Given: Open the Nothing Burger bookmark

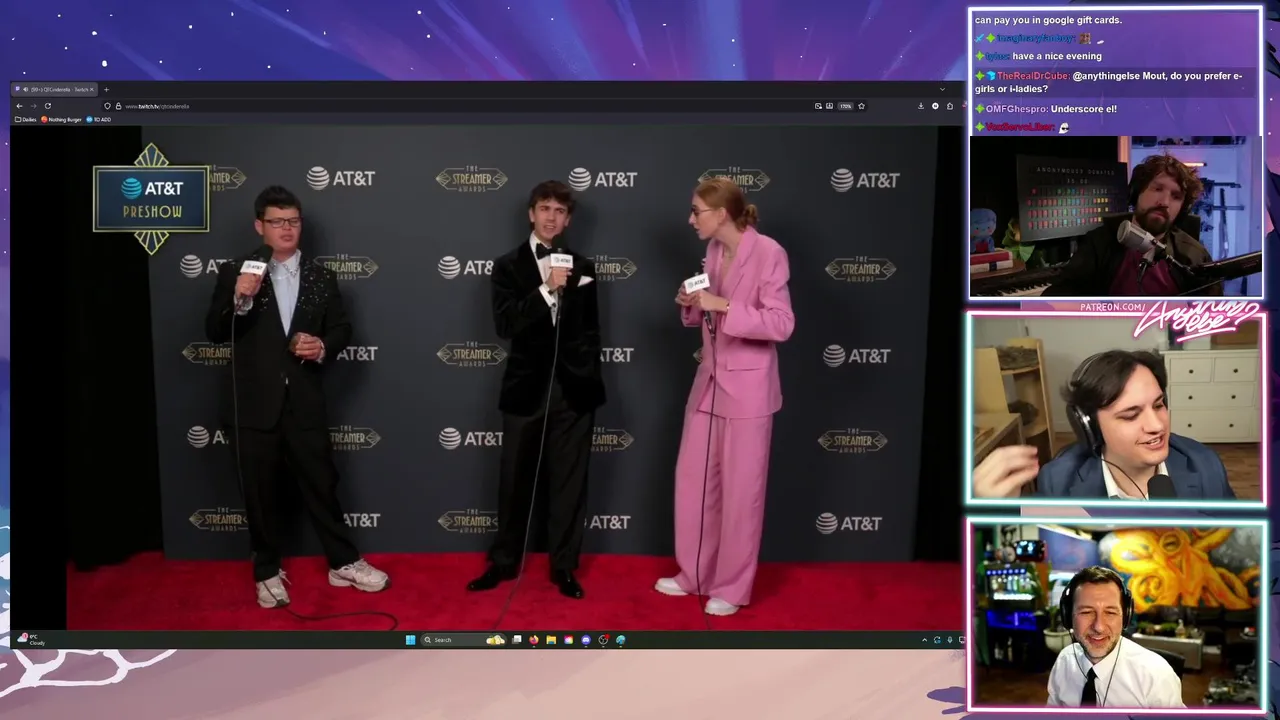Looking at the screenshot, I should (x=62, y=119).
